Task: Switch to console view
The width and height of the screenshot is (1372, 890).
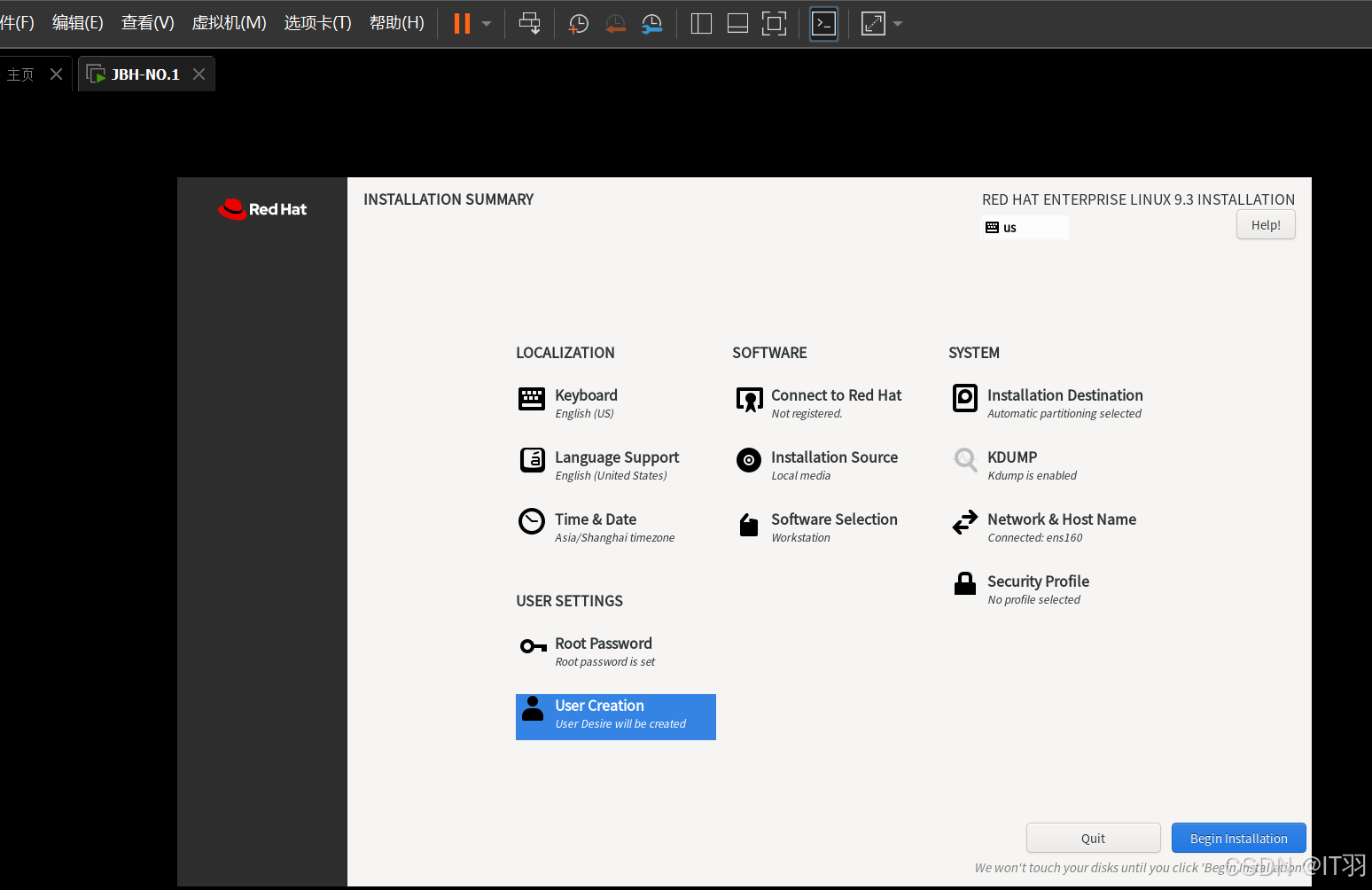Action: (823, 23)
